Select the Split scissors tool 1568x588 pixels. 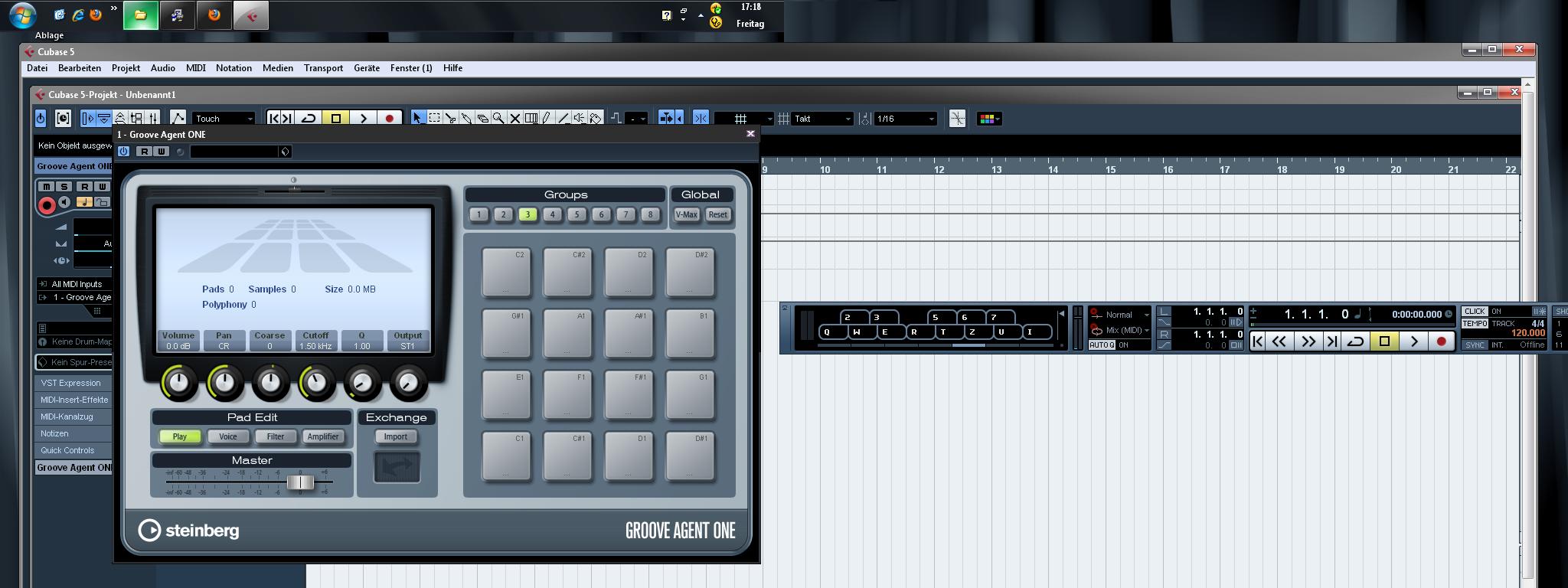(x=450, y=118)
